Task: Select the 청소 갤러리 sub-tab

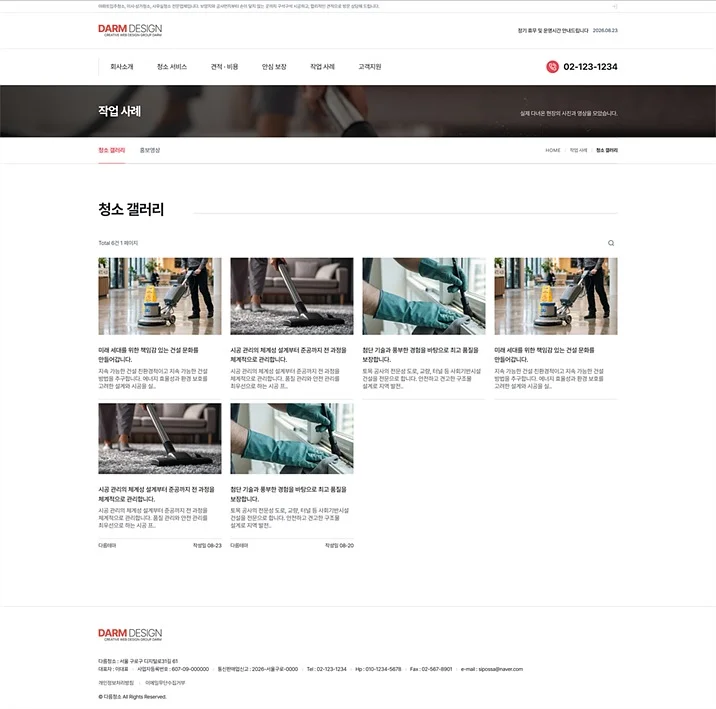Action: (x=111, y=150)
